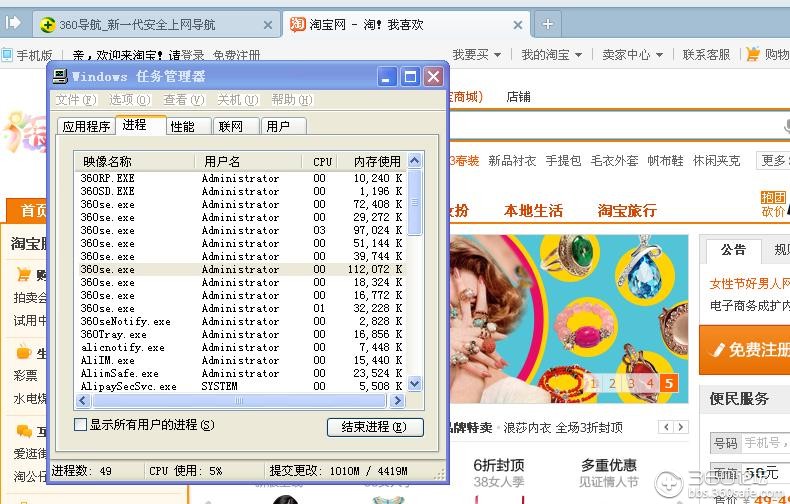Viewport: 790px width, 504px height.
Task: Open the 关机(U) menu
Action: tap(238, 100)
